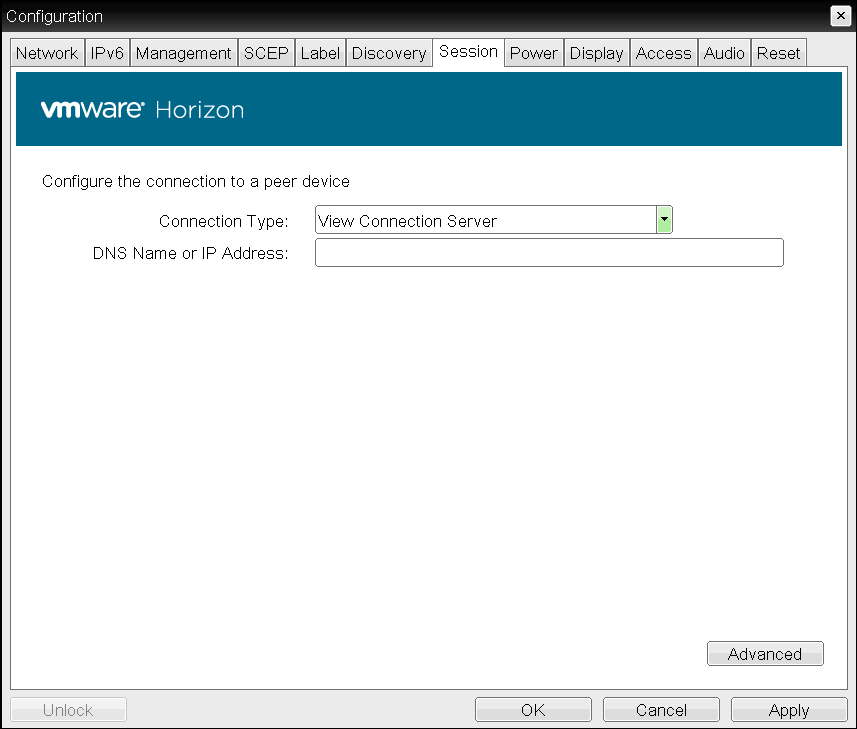The image size is (857, 729).
Task: Close the Configuration window
Action: pyautogui.click(x=841, y=16)
